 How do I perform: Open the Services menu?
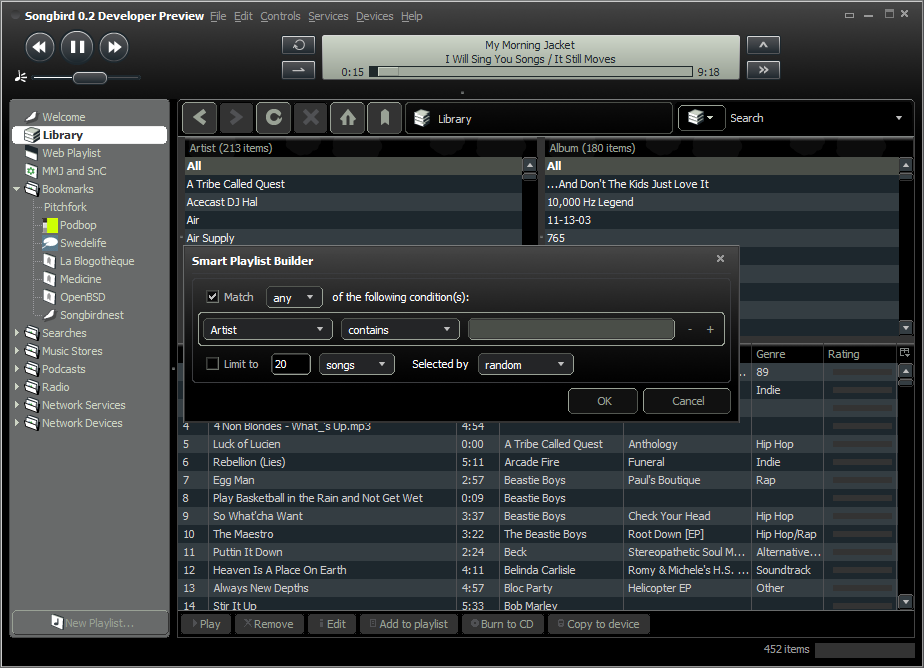328,16
